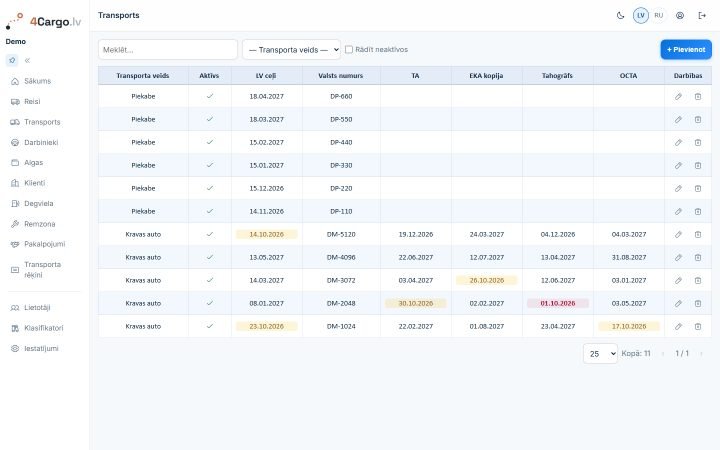The width and height of the screenshot is (720, 450).
Task: Select LV language toggle
Action: point(641,16)
